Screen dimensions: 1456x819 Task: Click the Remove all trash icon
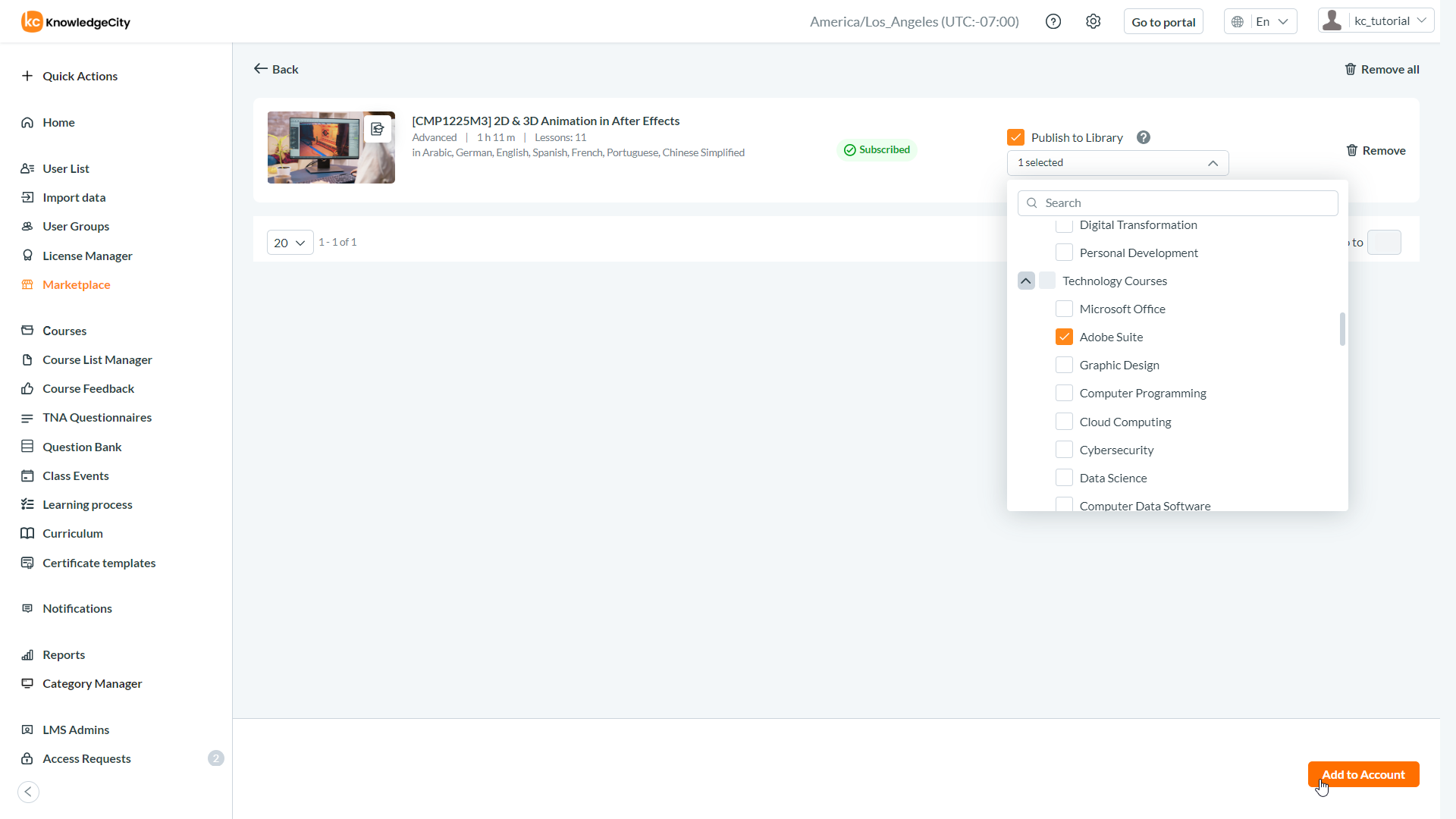tap(1350, 69)
